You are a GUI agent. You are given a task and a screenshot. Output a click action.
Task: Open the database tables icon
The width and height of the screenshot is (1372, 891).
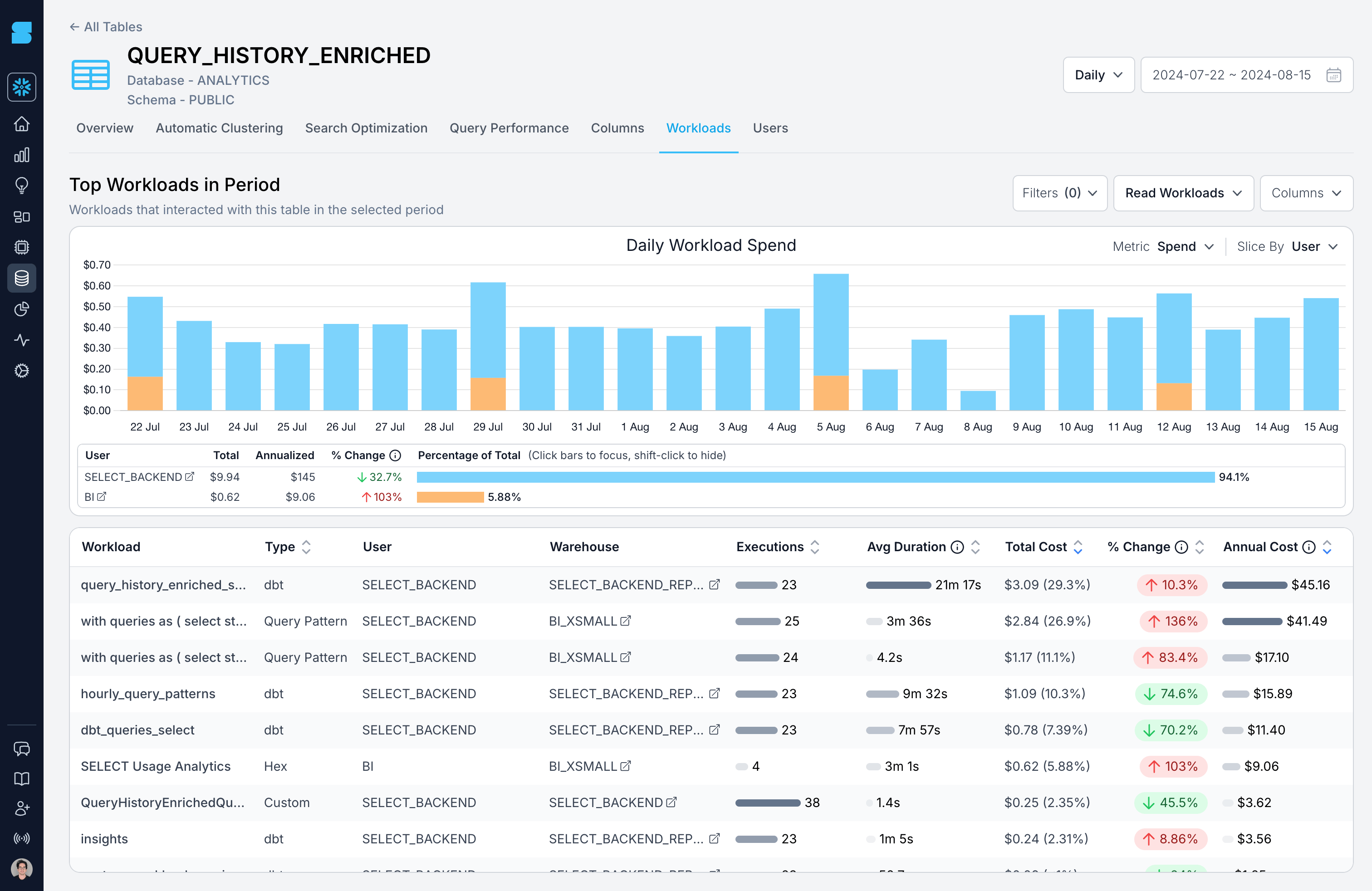21,279
